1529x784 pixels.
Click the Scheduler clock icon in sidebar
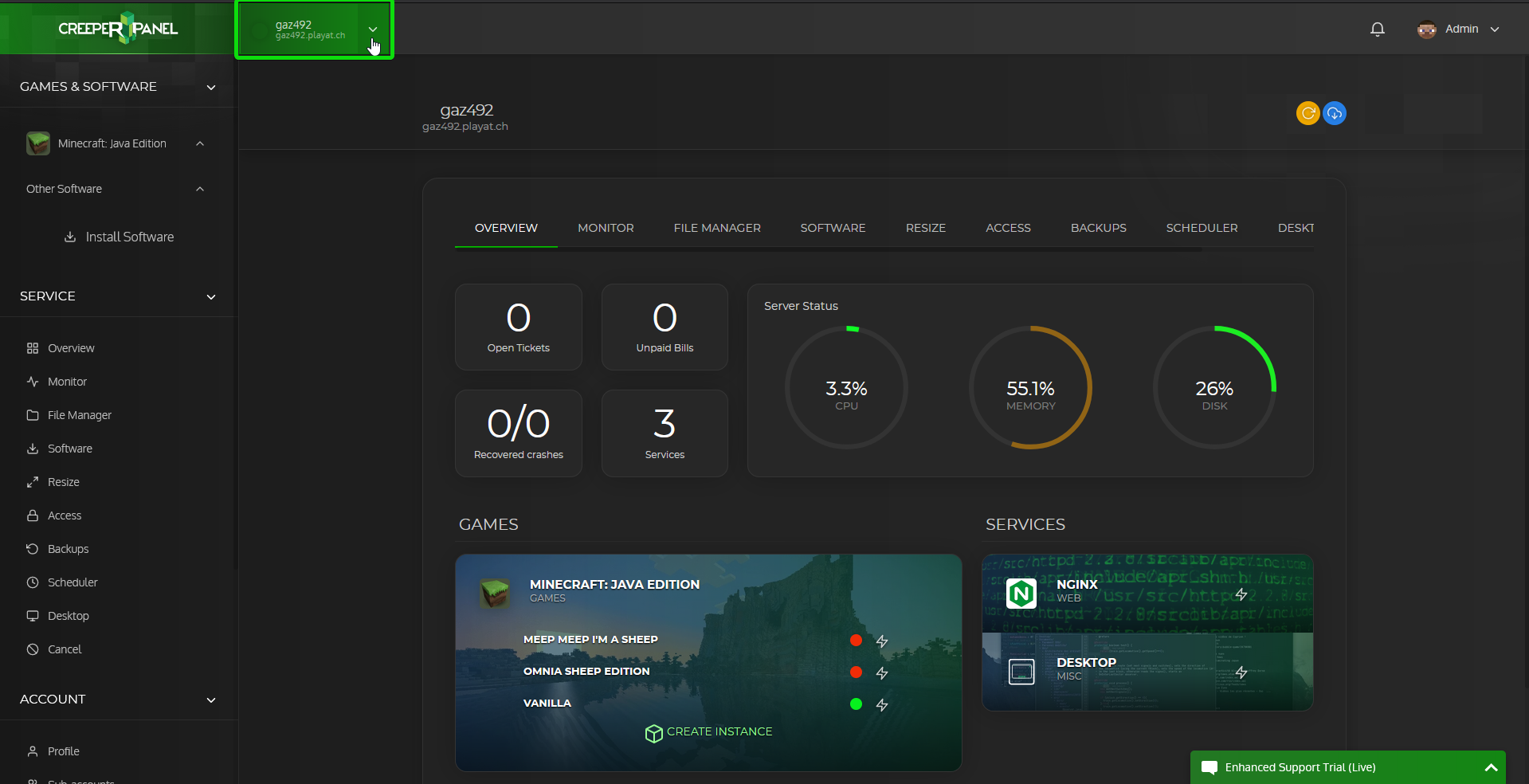pyautogui.click(x=33, y=582)
